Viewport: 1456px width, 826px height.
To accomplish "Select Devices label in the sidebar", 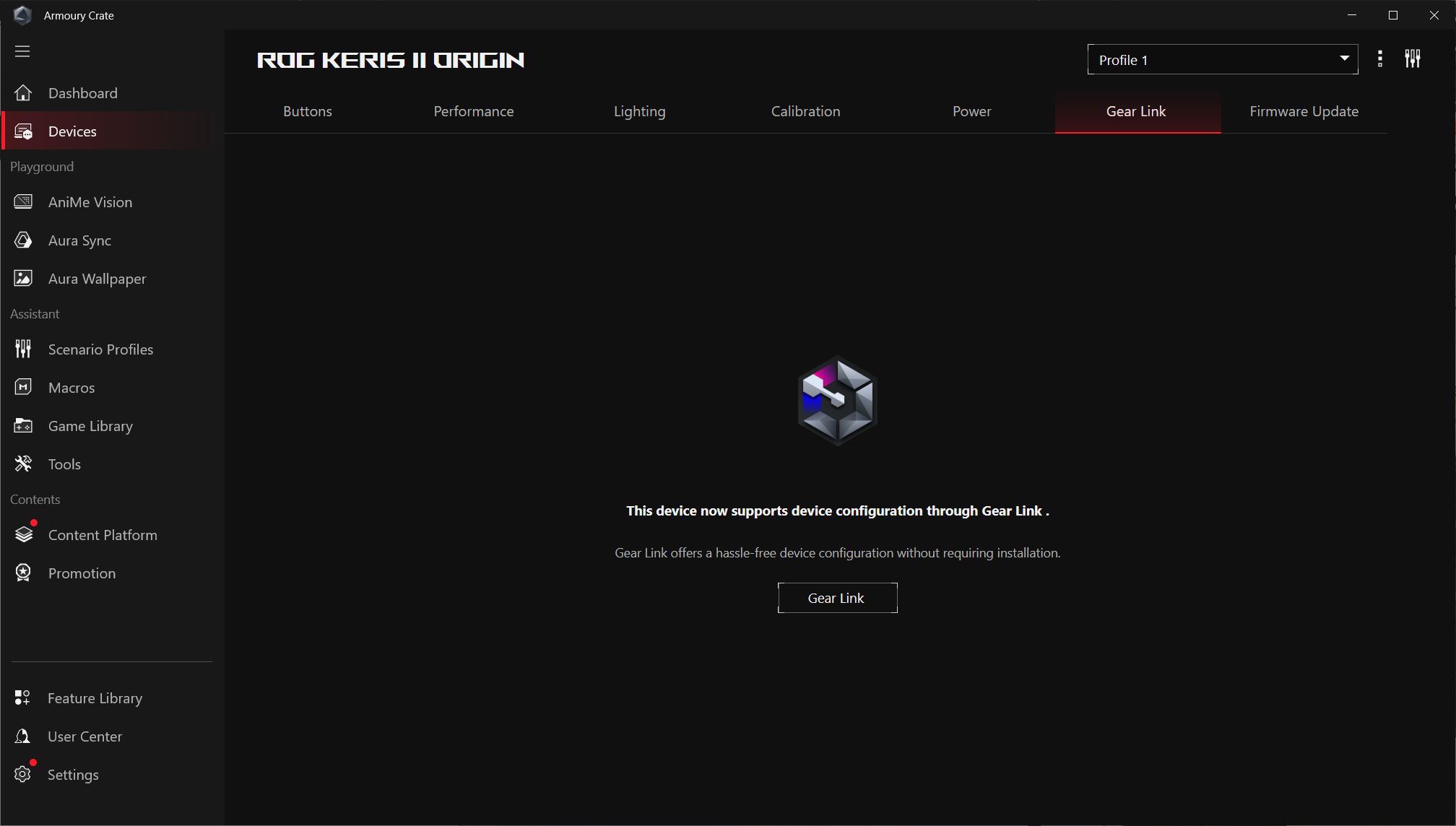I will pos(72,131).
